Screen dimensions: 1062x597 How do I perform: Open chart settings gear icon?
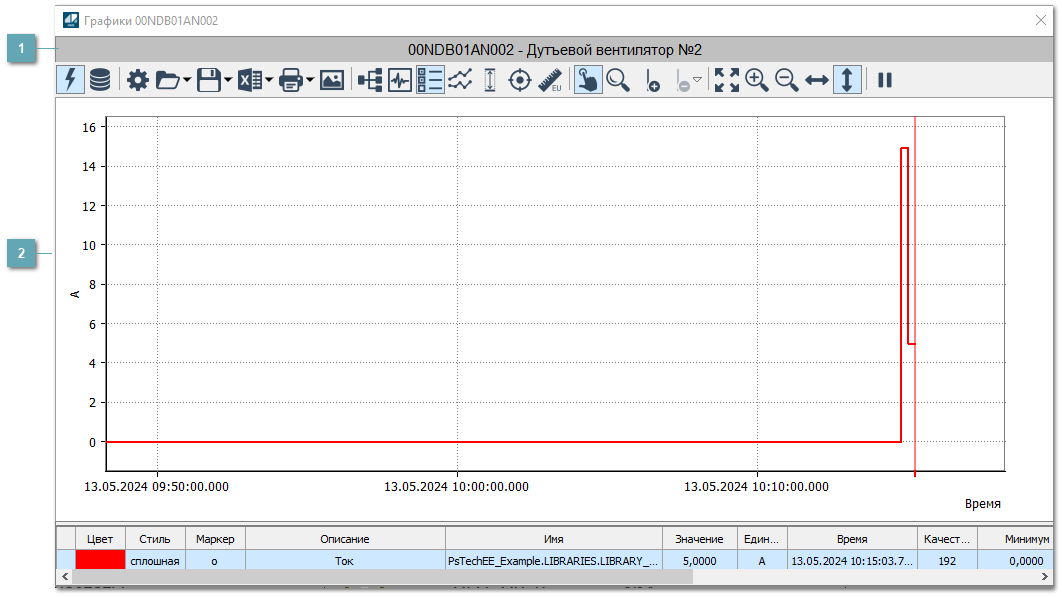pyautogui.click(x=137, y=81)
